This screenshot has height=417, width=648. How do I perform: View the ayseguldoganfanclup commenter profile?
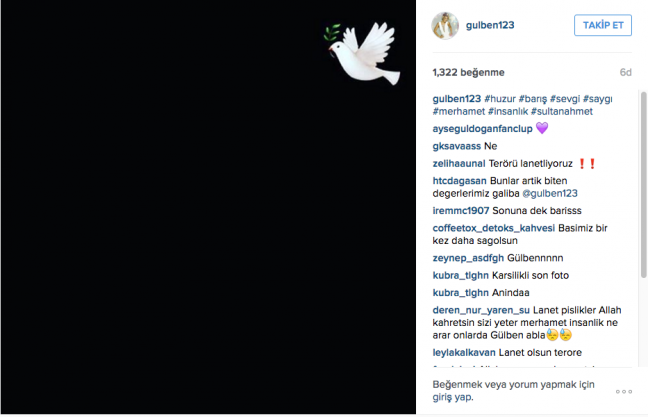[x=482, y=129]
